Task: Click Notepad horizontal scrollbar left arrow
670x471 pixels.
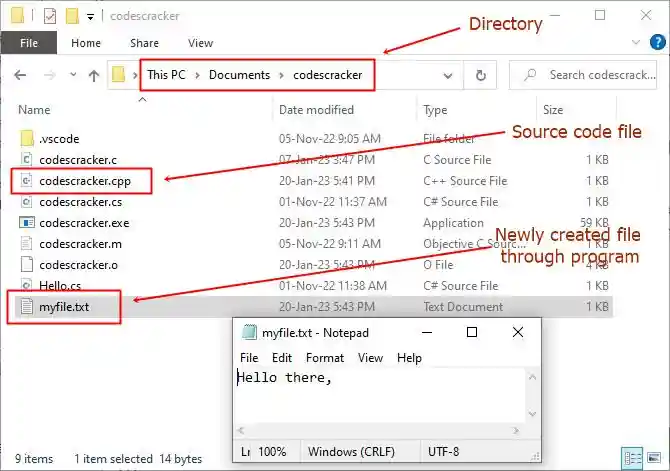Action: (x=241, y=430)
